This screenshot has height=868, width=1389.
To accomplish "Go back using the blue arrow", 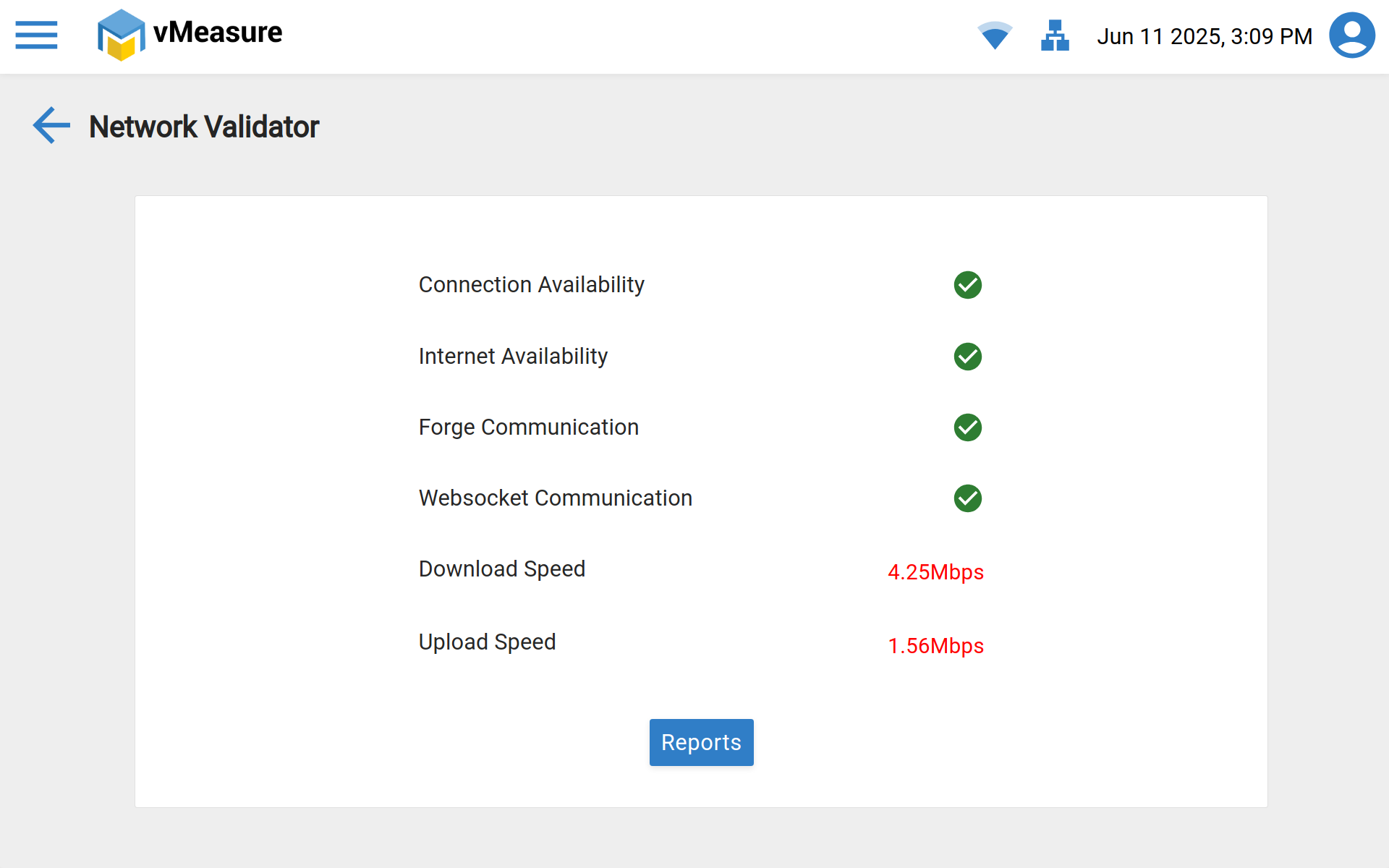I will click(51, 126).
